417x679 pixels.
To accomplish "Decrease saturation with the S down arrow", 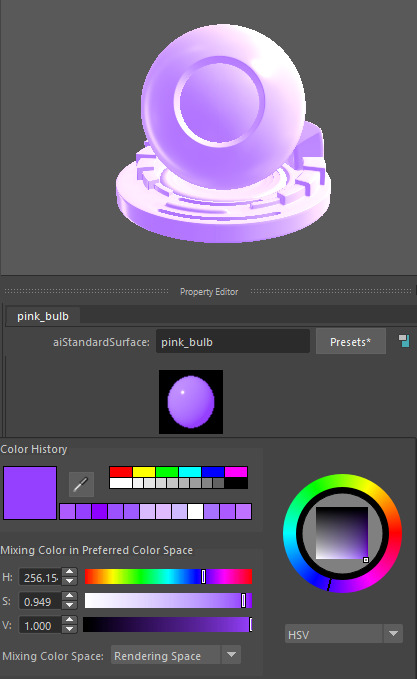I will pos(70,606).
